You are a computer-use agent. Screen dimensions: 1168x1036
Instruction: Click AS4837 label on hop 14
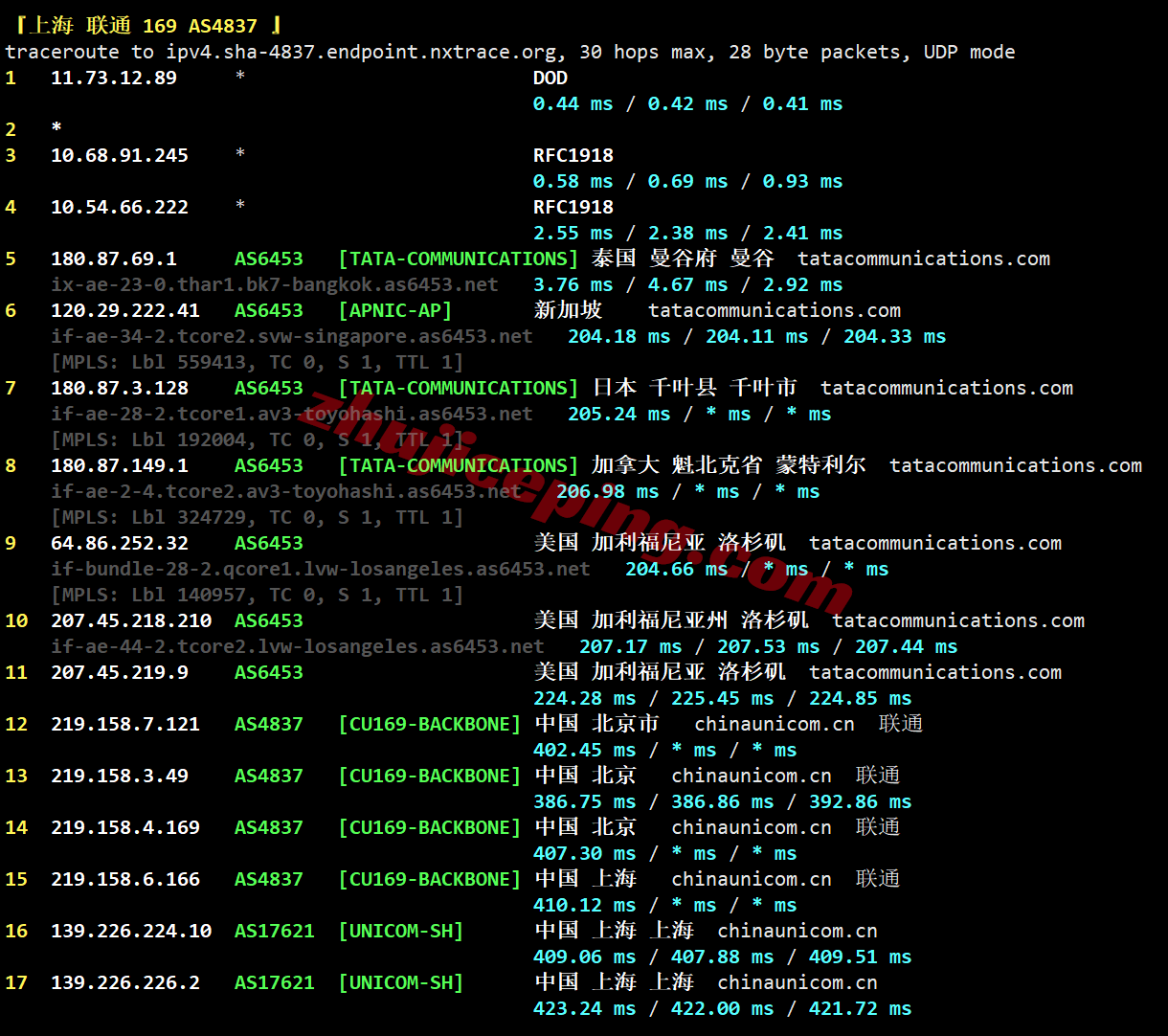tap(269, 827)
